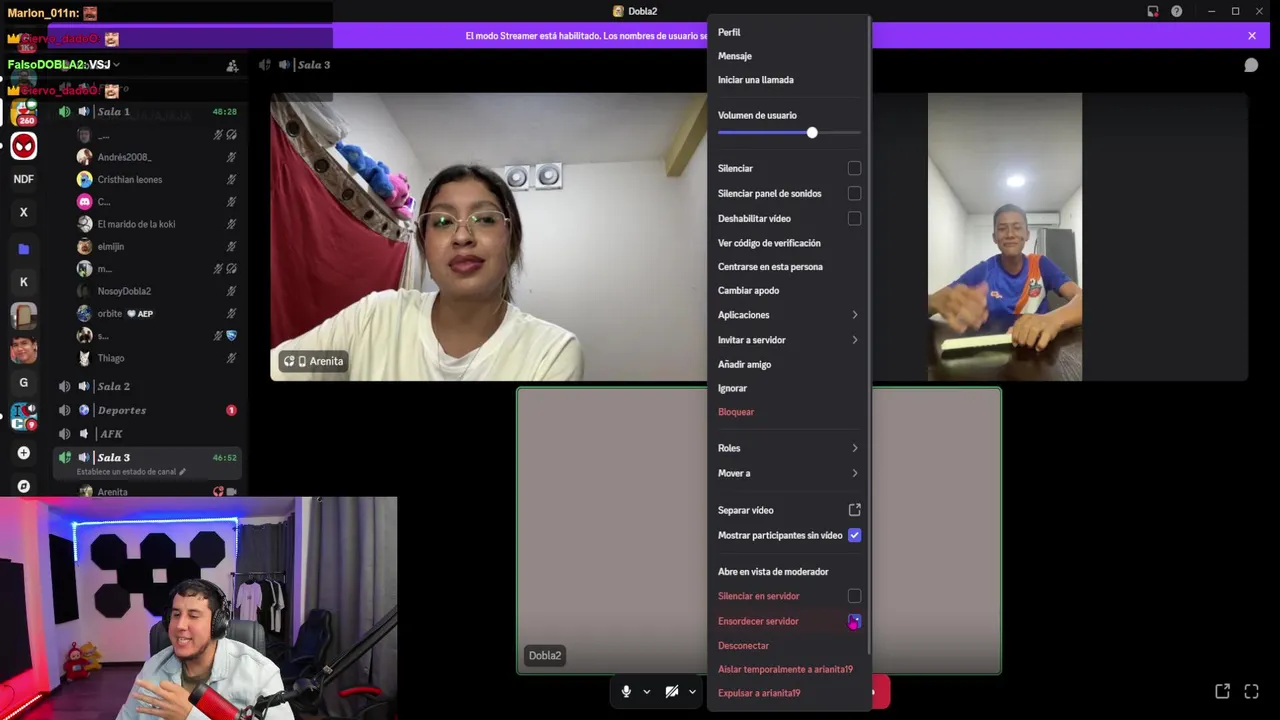This screenshot has height=720, width=1280.
Task: Toggle the microphone mute button
Action: [x=626, y=691]
